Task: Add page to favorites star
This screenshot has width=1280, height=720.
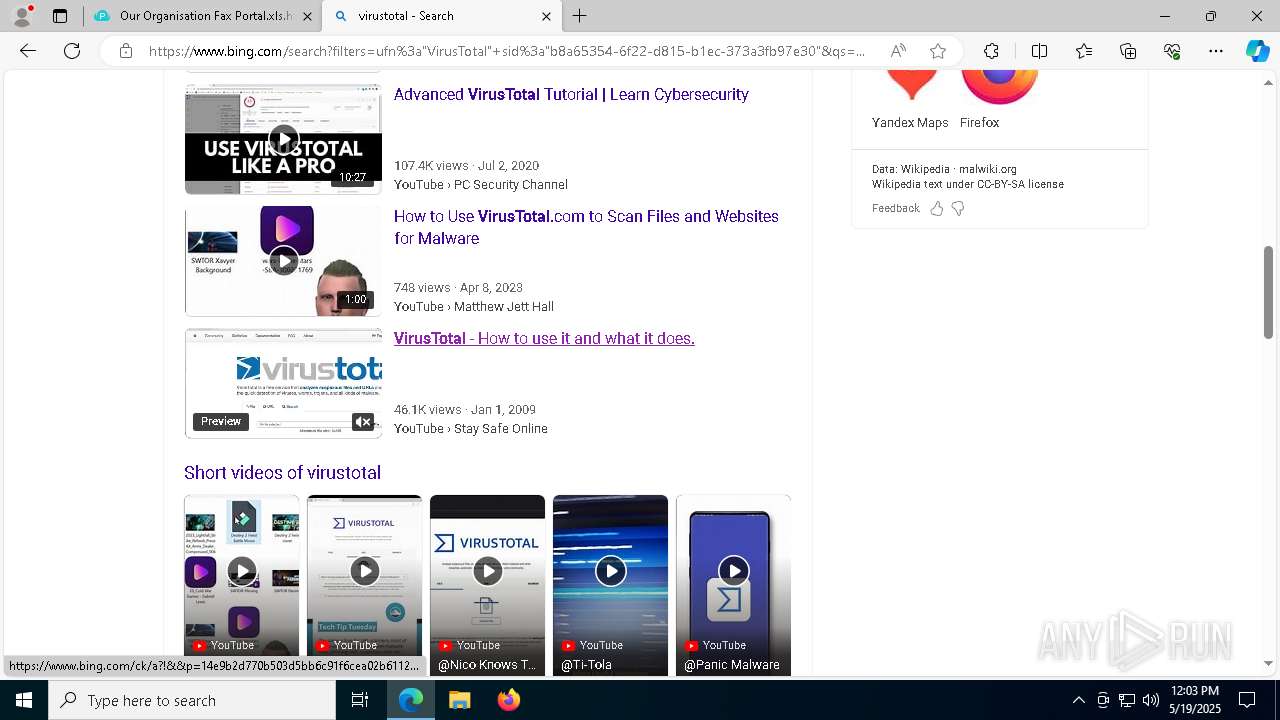Action: click(x=938, y=51)
